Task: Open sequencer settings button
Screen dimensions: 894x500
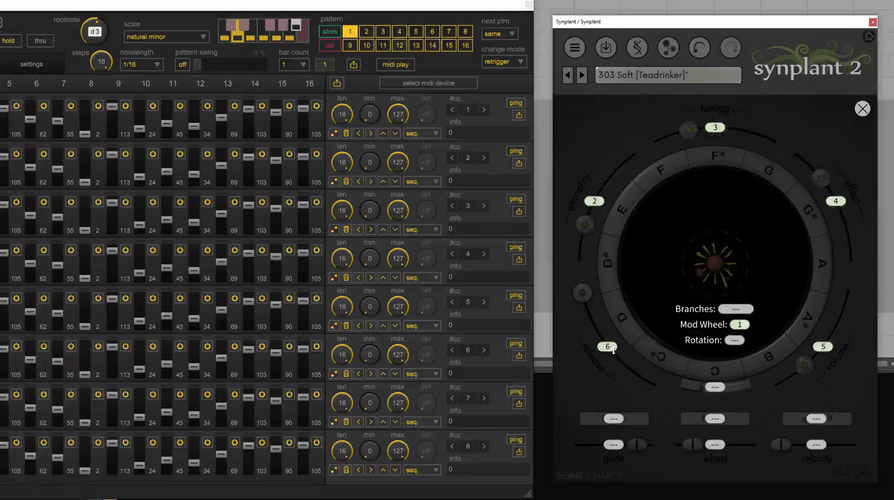Action: click(31, 64)
